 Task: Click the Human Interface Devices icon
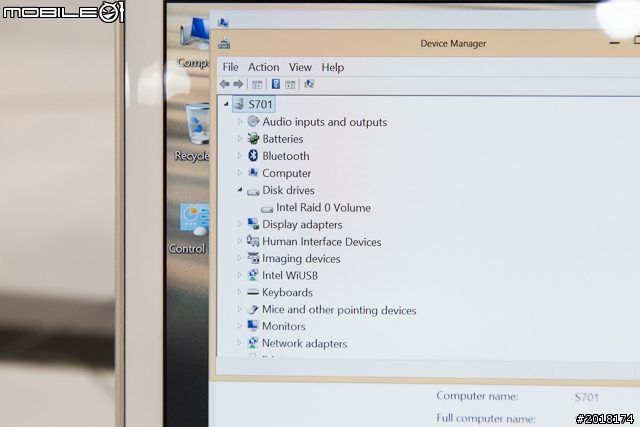click(253, 241)
